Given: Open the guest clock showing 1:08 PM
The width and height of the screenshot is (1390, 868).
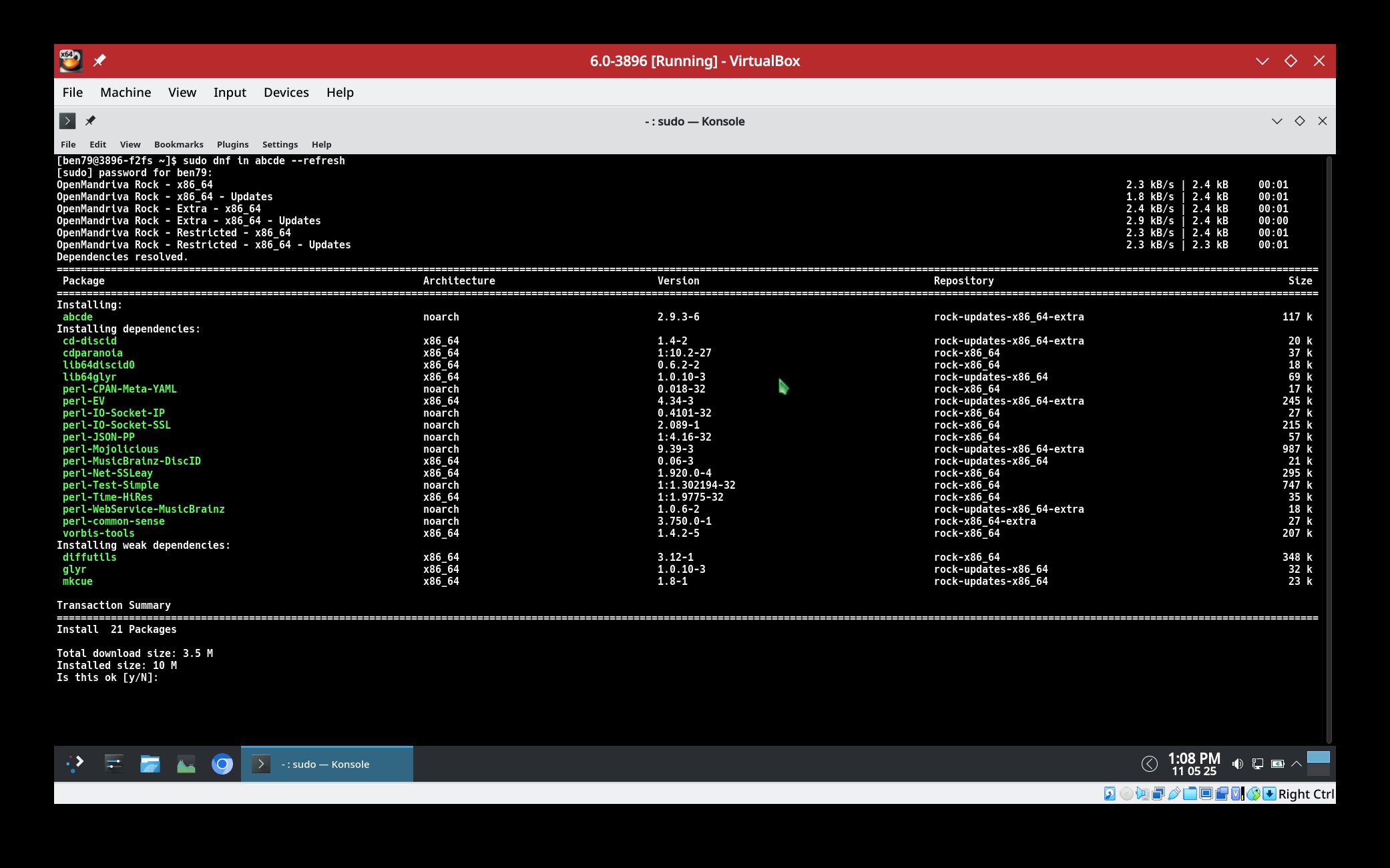Looking at the screenshot, I should click(x=1194, y=764).
